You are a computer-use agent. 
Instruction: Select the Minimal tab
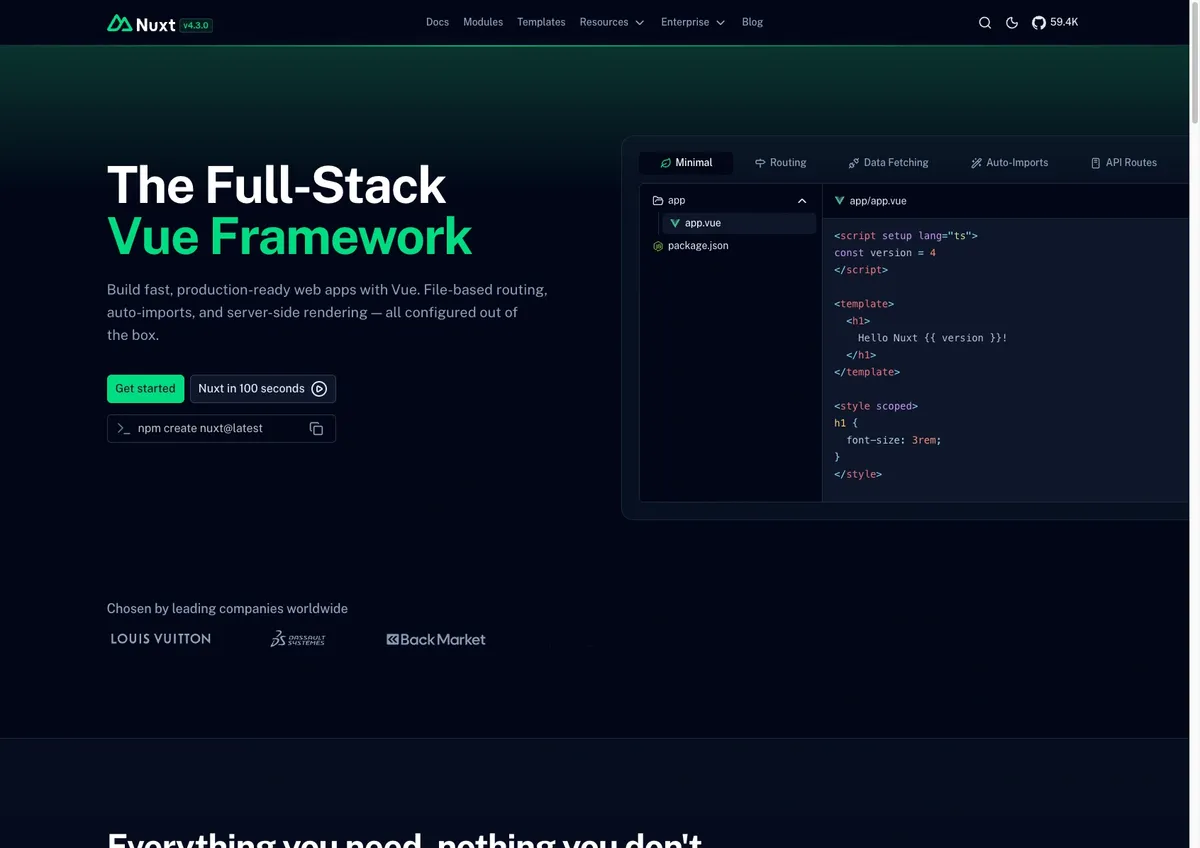click(x=686, y=163)
